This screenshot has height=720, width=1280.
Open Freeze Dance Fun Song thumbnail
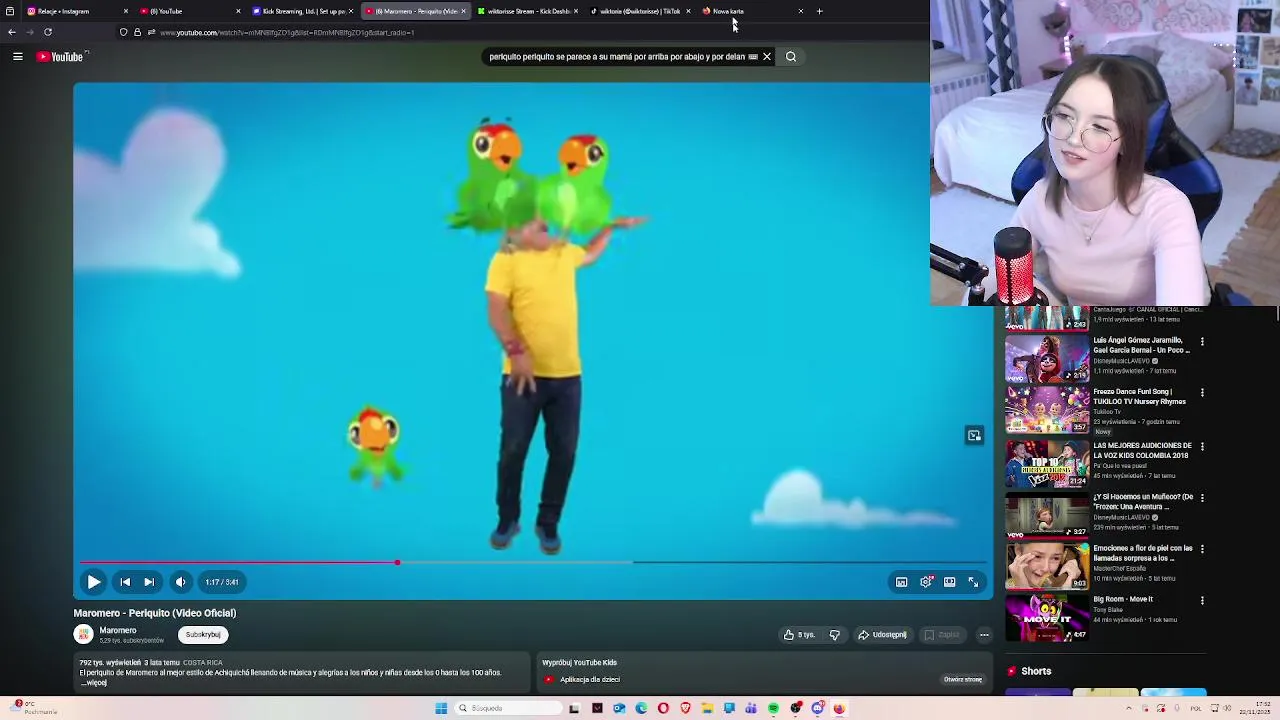coord(1047,410)
